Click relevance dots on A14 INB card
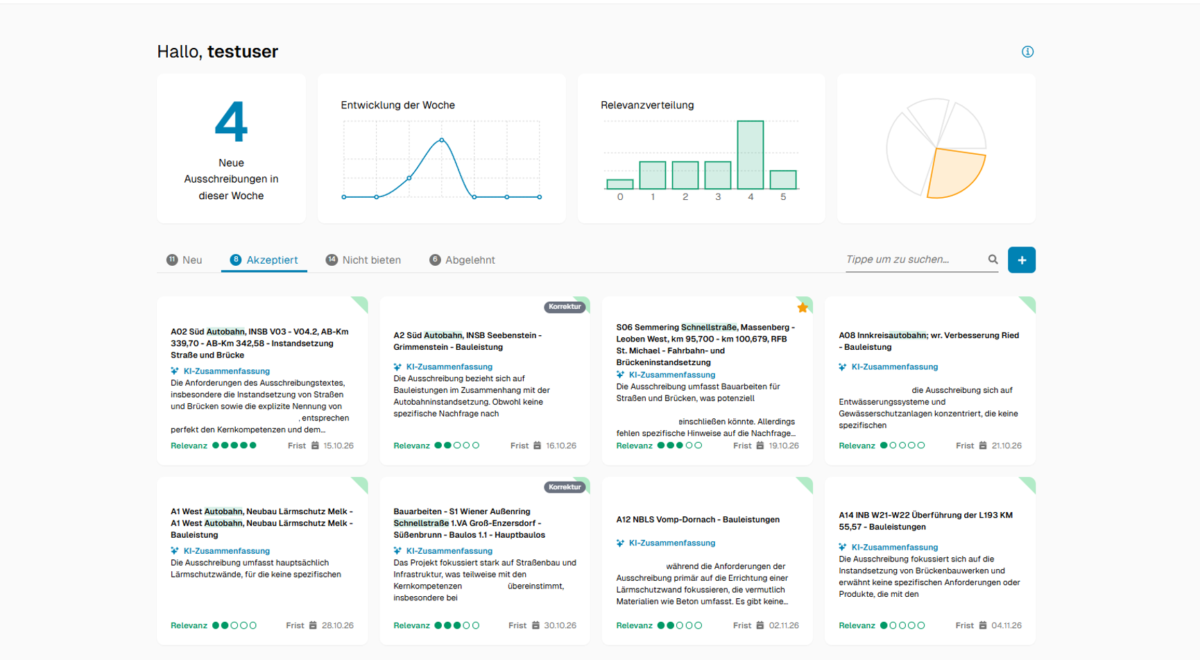The width and height of the screenshot is (1200, 660). (902, 626)
